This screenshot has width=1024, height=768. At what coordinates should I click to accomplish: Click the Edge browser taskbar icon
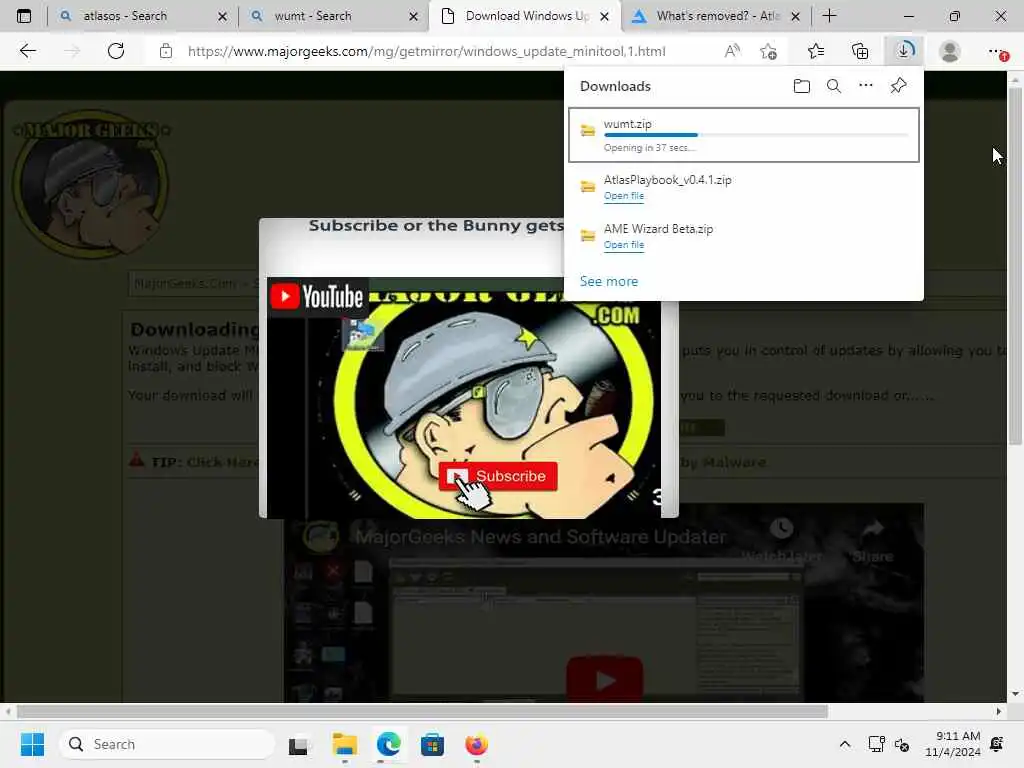(389, 744)
